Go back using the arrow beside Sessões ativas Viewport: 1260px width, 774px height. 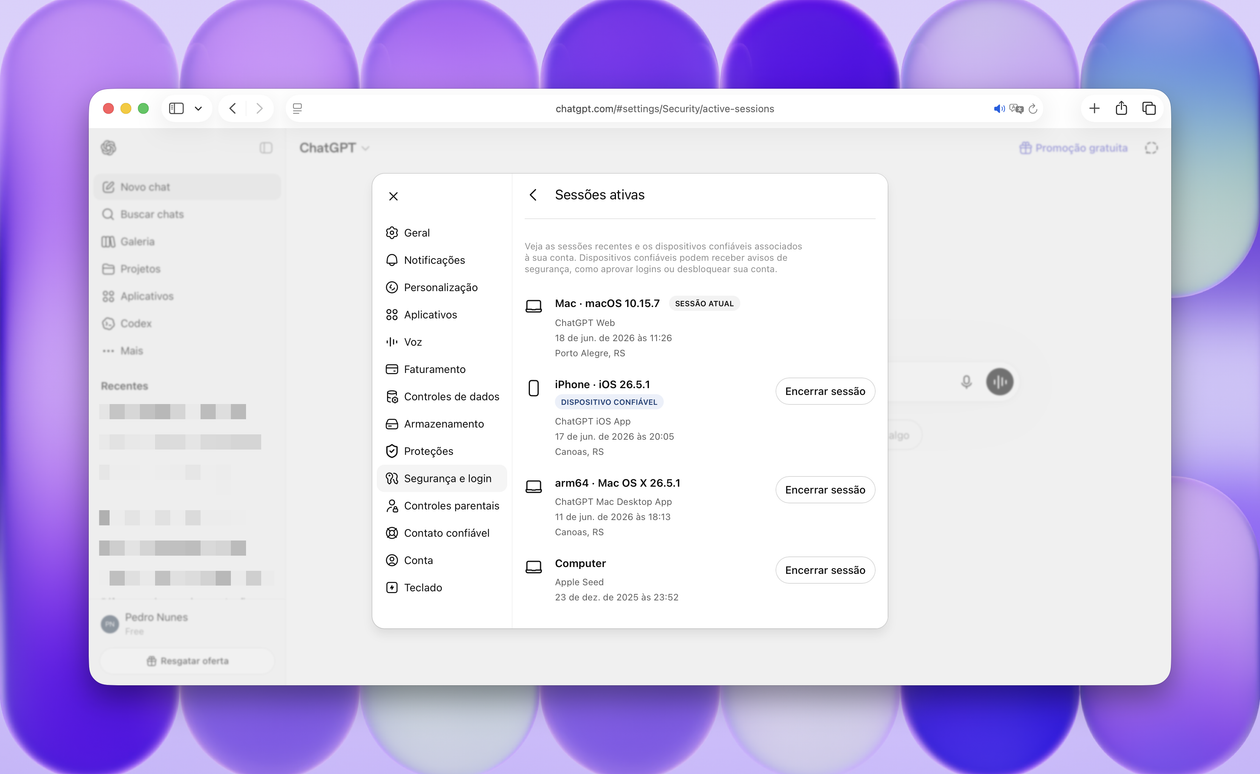click(x=533, y=195)
